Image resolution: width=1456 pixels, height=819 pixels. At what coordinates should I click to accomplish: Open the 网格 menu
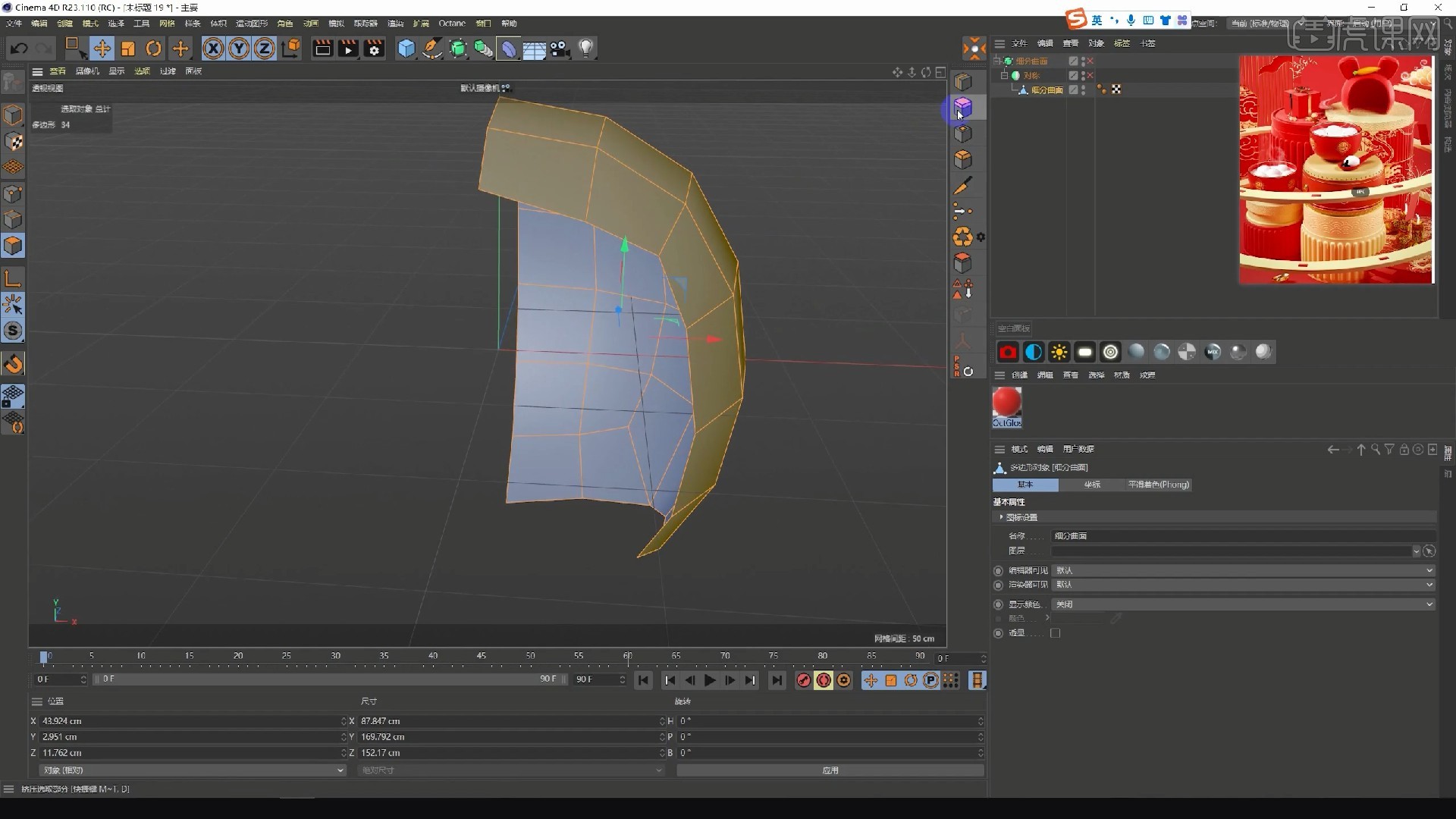click(167, 24)
